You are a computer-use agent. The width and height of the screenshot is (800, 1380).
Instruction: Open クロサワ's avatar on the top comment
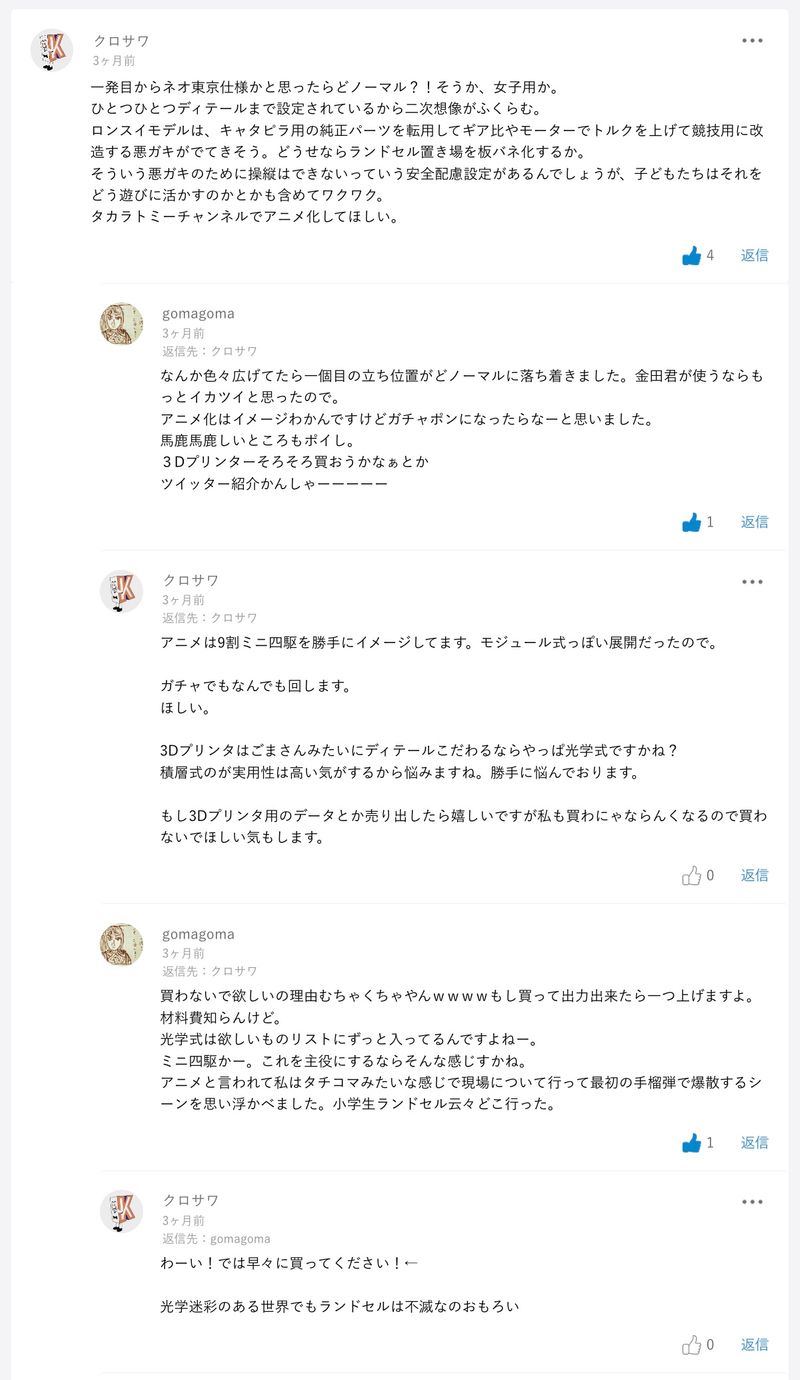point(52,51)
